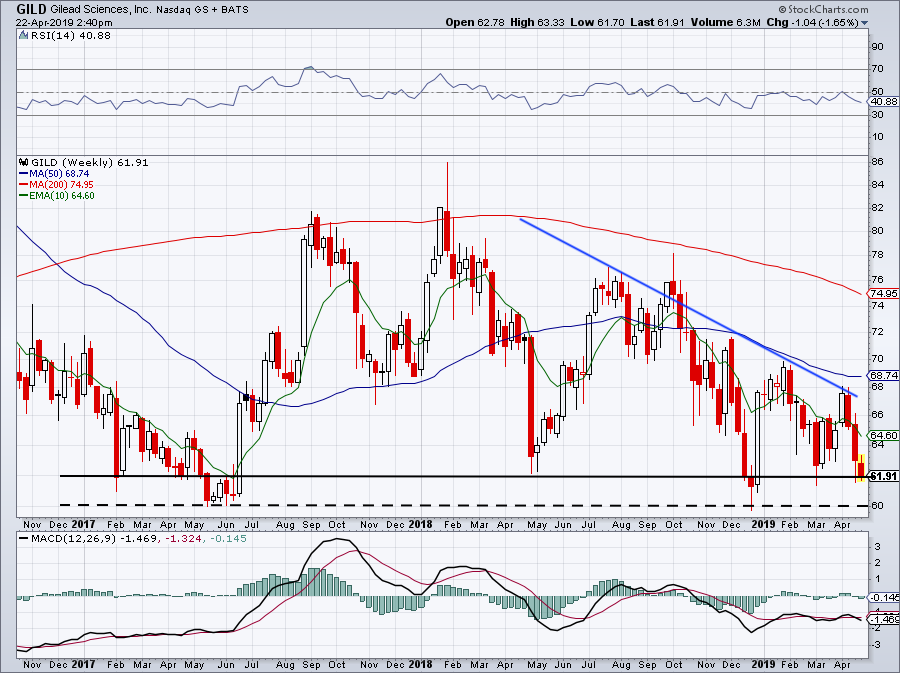The image size is (900, 673).
Task: Click the 2018 label on the bottom MACD date axis
Action: (420, 665)
